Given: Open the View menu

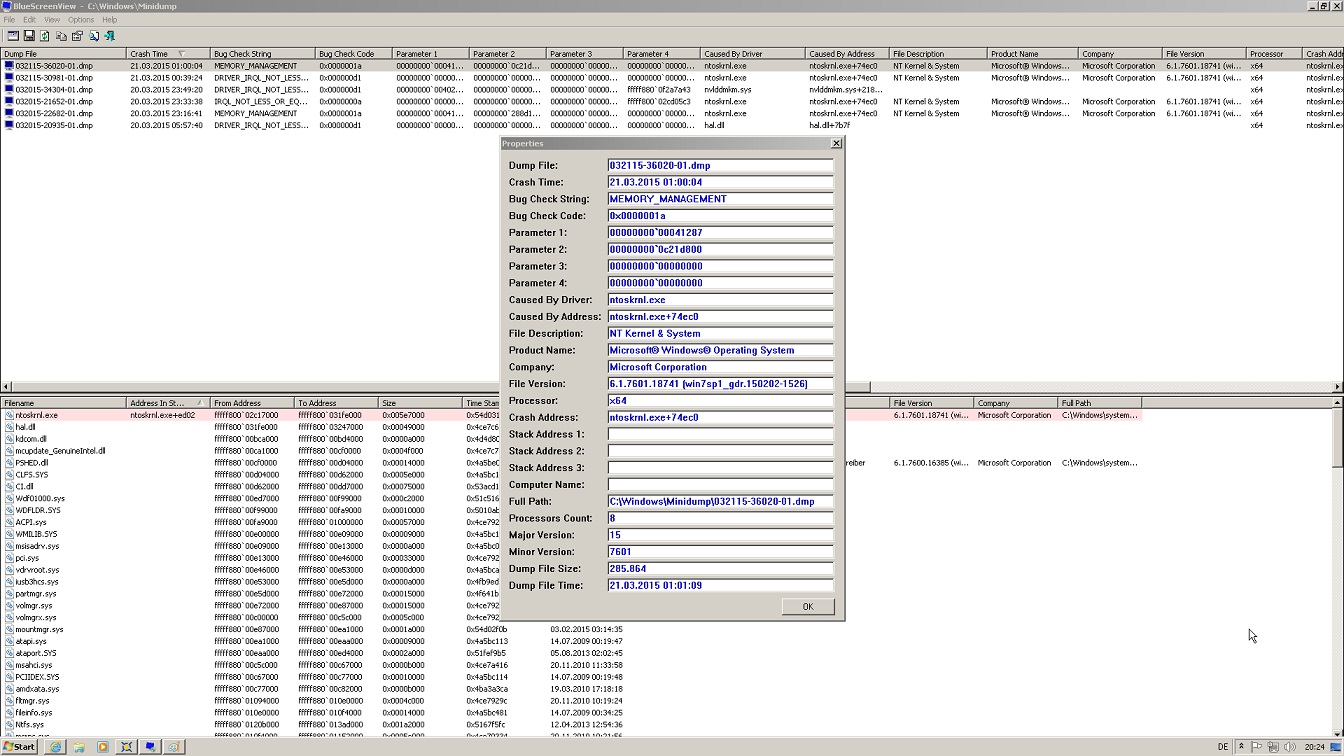Looking at the screenshot, I should [x=53, y=19].
